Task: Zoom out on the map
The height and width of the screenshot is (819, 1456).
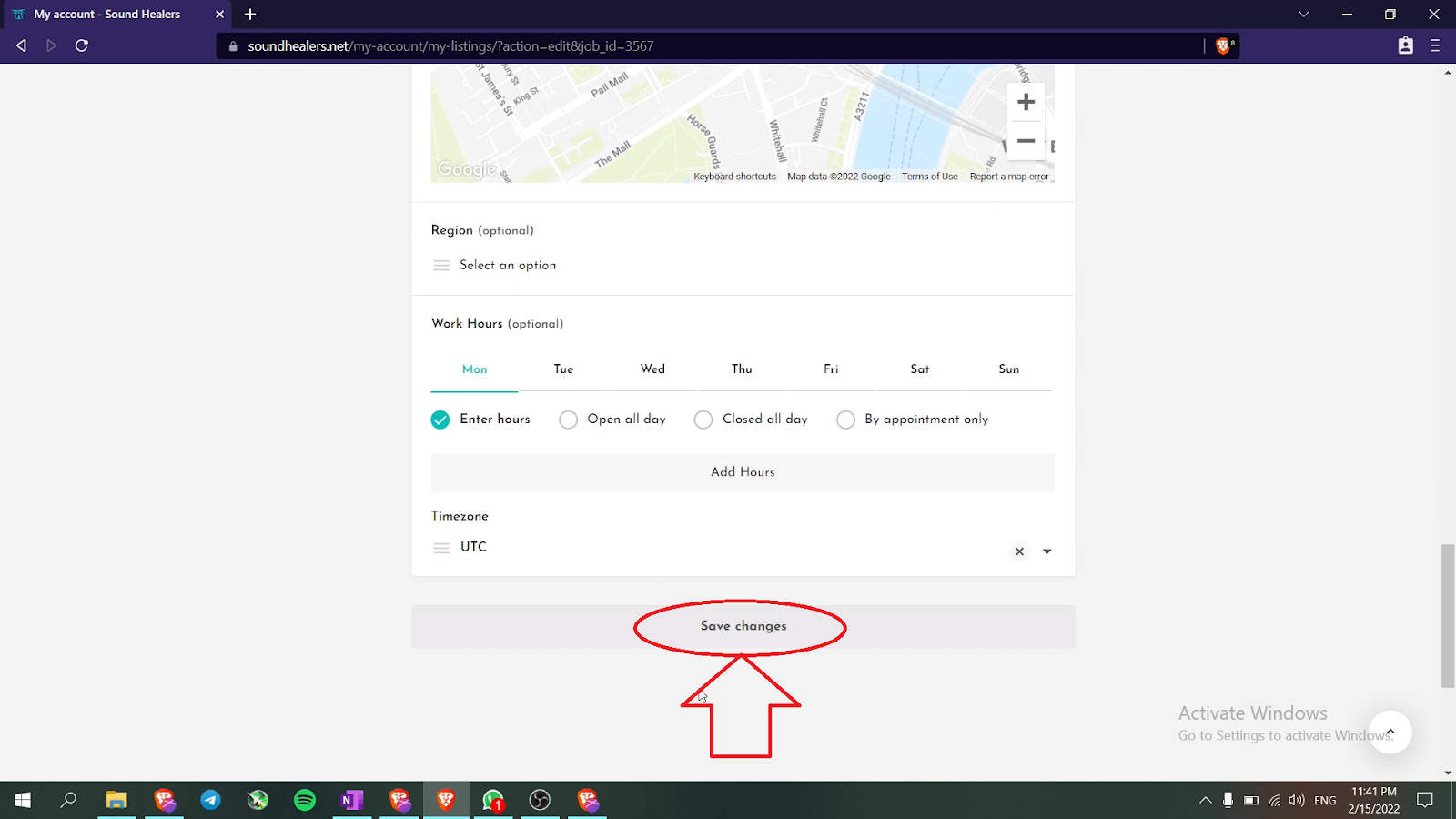Action: click(x=1026, y=141)
